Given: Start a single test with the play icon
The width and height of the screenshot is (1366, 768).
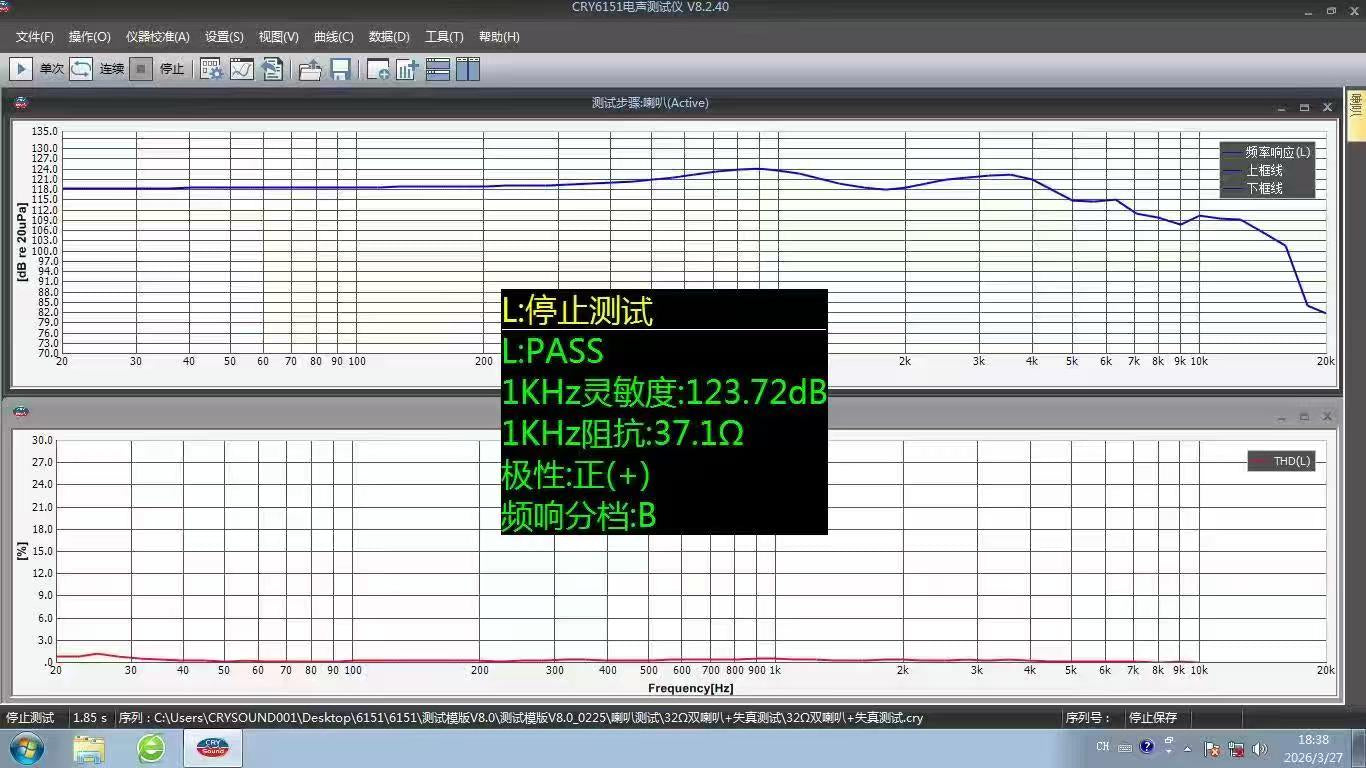Looking at the screenshot, I should coord(20,69).
